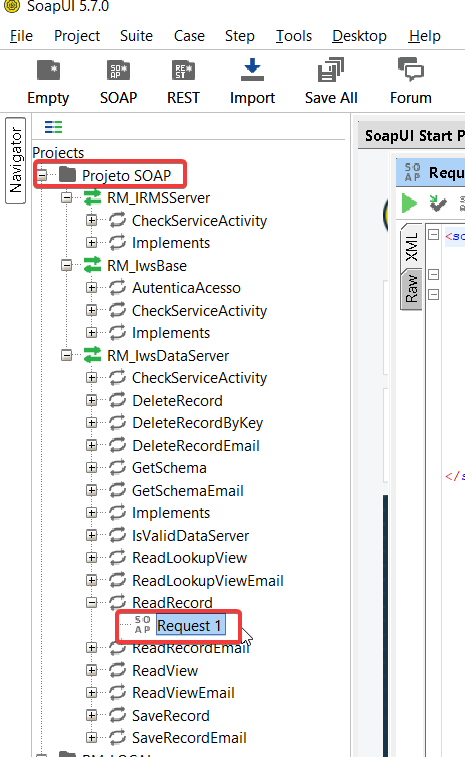Create a new REST project
The width and height of the screenshot is (465, 757).
click(183, 70)
